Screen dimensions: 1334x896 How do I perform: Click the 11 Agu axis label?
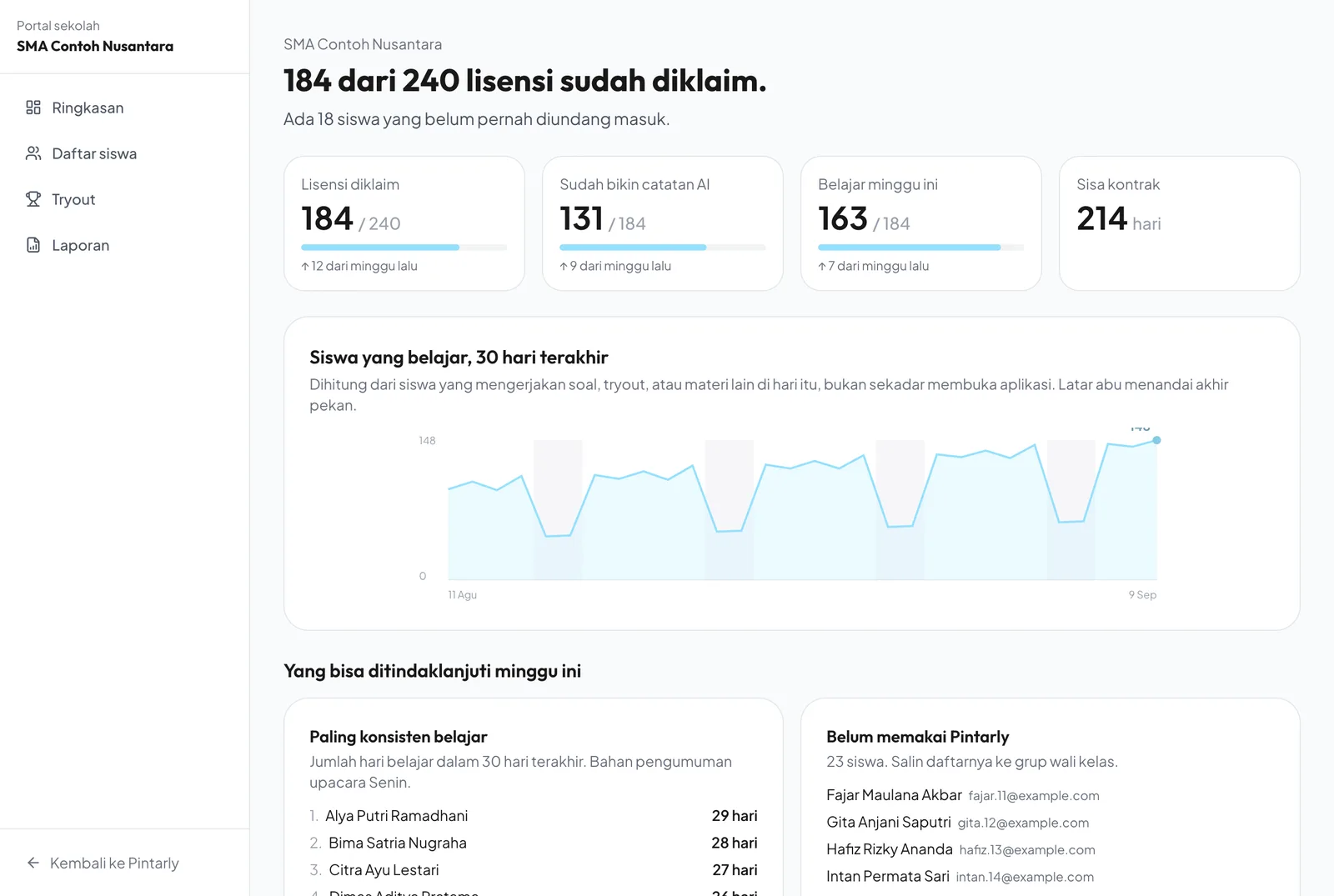point(463,595)
